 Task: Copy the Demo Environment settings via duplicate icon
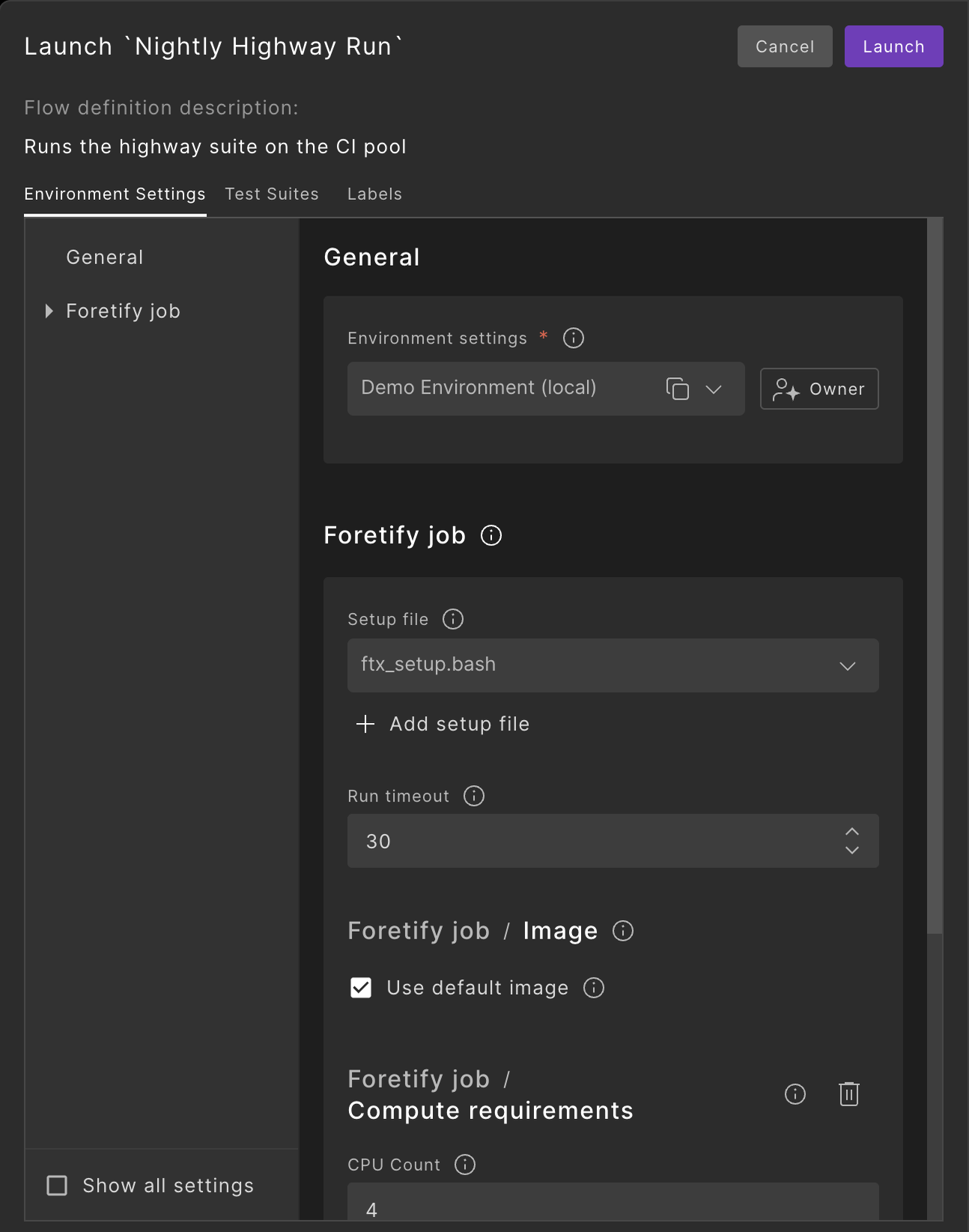click(x=678, y=389)
